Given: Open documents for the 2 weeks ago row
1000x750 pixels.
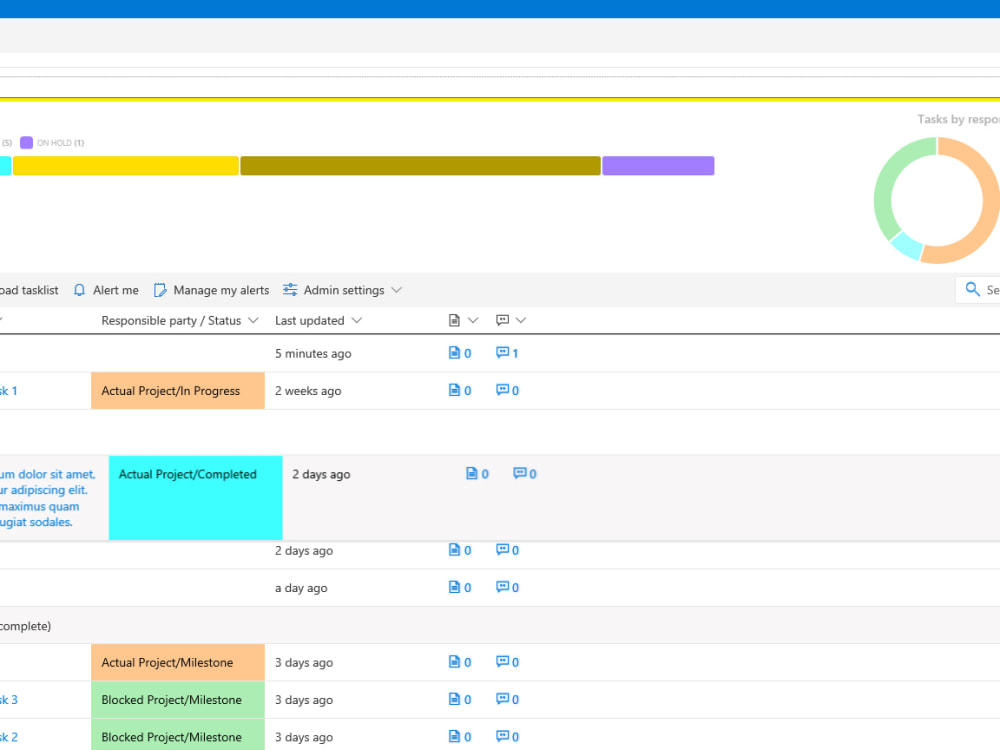Looking at the screenshot, I should (x=460, y=390).
